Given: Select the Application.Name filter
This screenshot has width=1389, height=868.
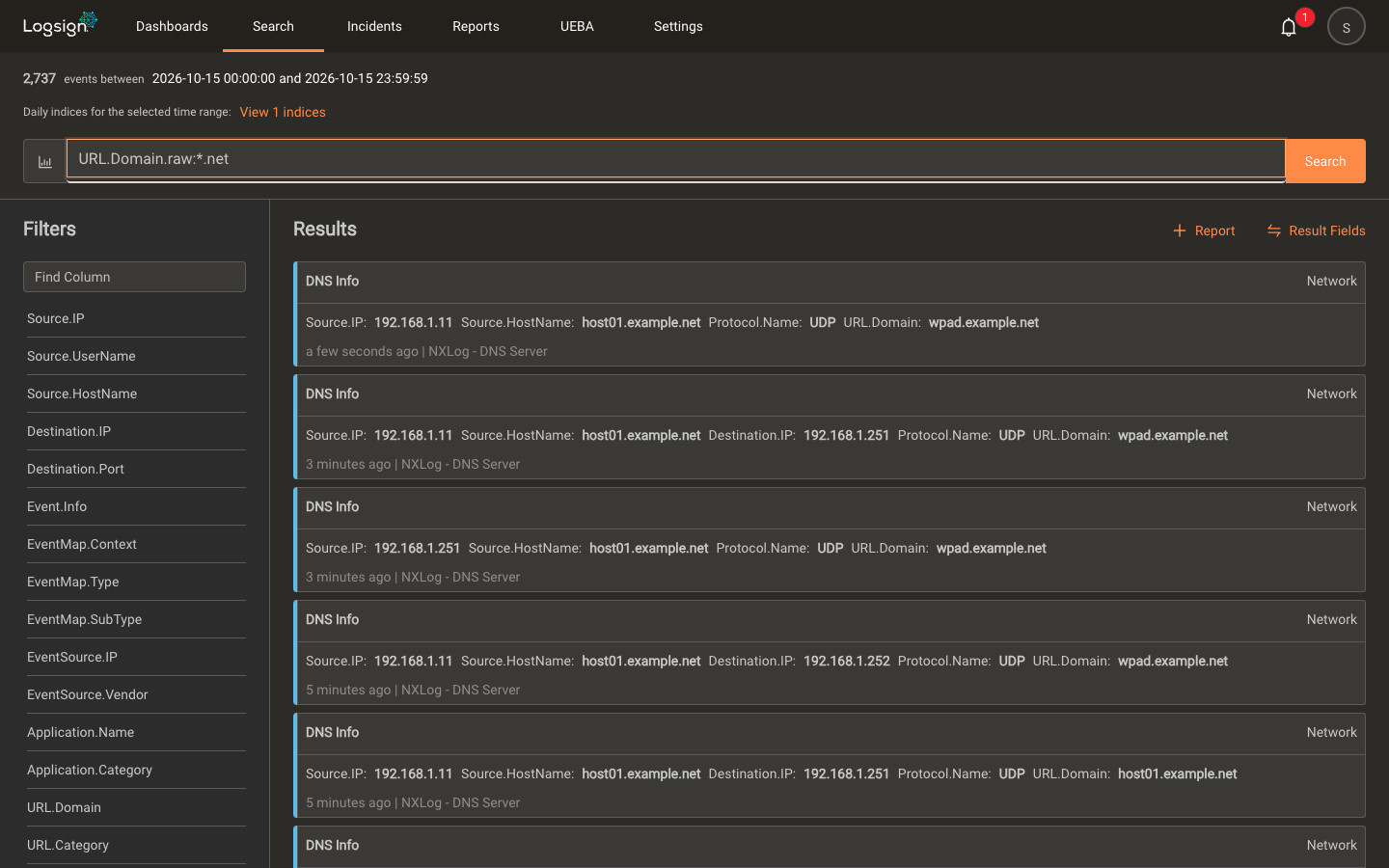Looking at the screenshot, I should click(134, 732).
